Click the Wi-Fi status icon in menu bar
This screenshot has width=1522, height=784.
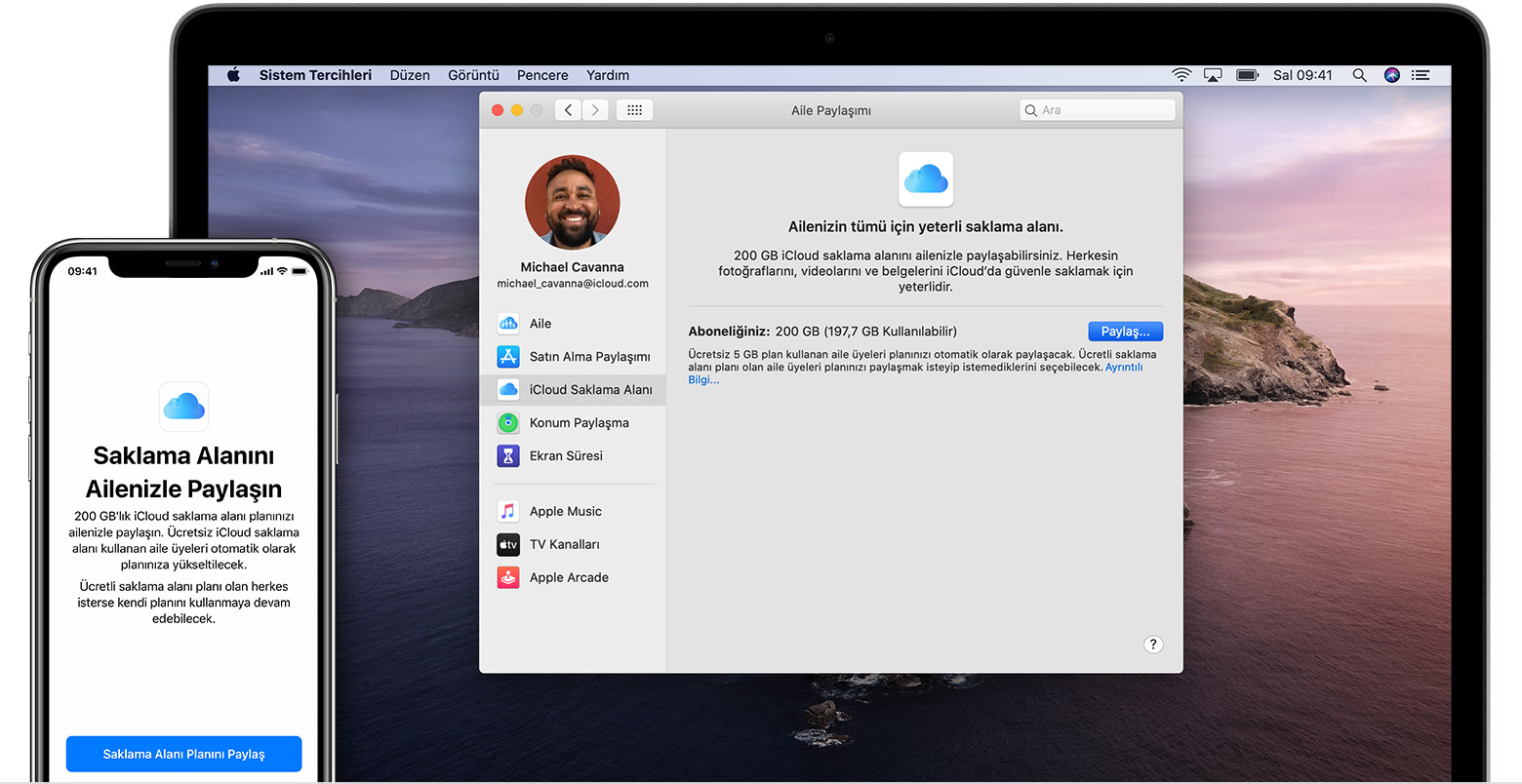1182,75
